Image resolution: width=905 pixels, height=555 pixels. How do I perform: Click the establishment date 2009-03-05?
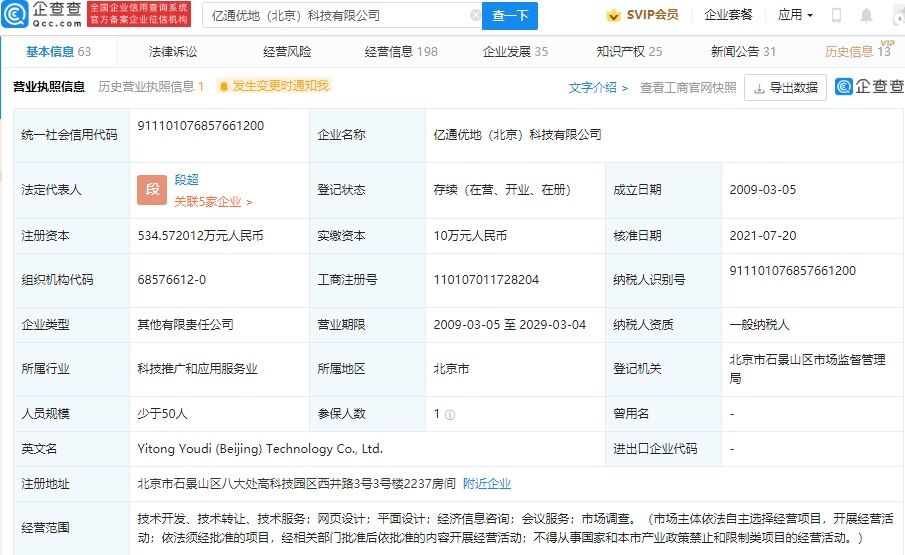[762, 189]
